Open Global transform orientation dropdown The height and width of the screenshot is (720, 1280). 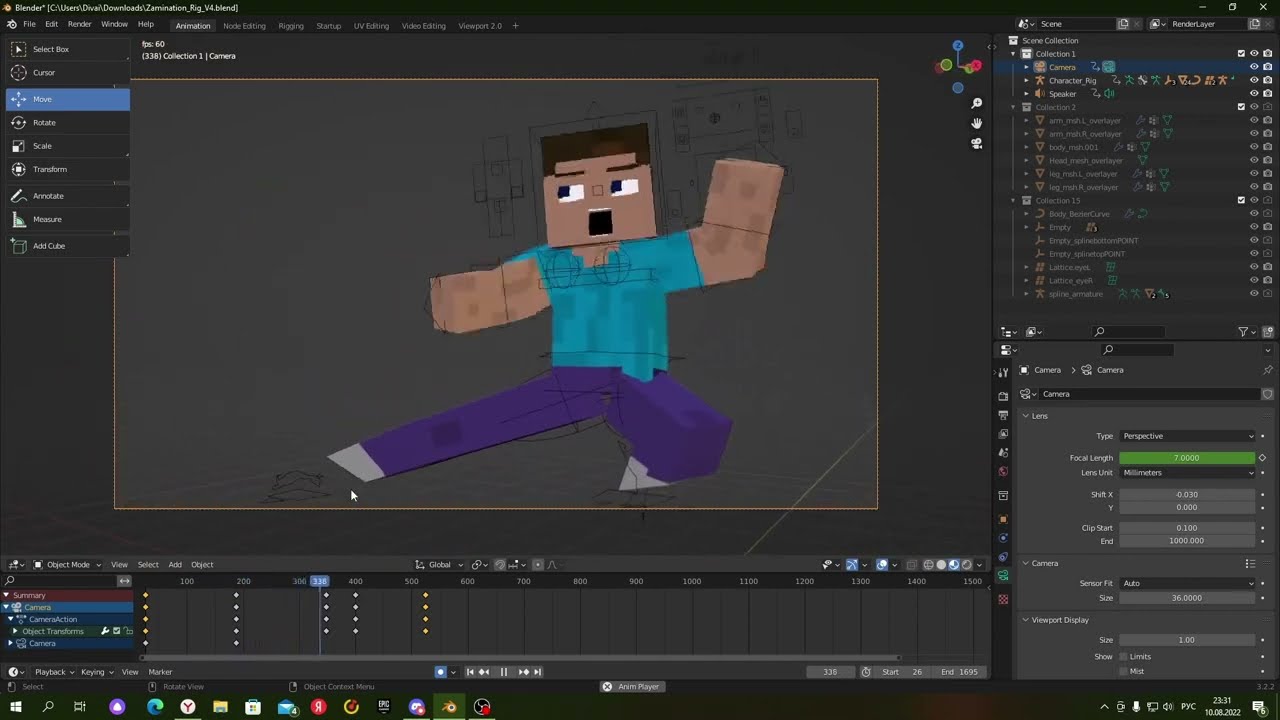point(440,565)
